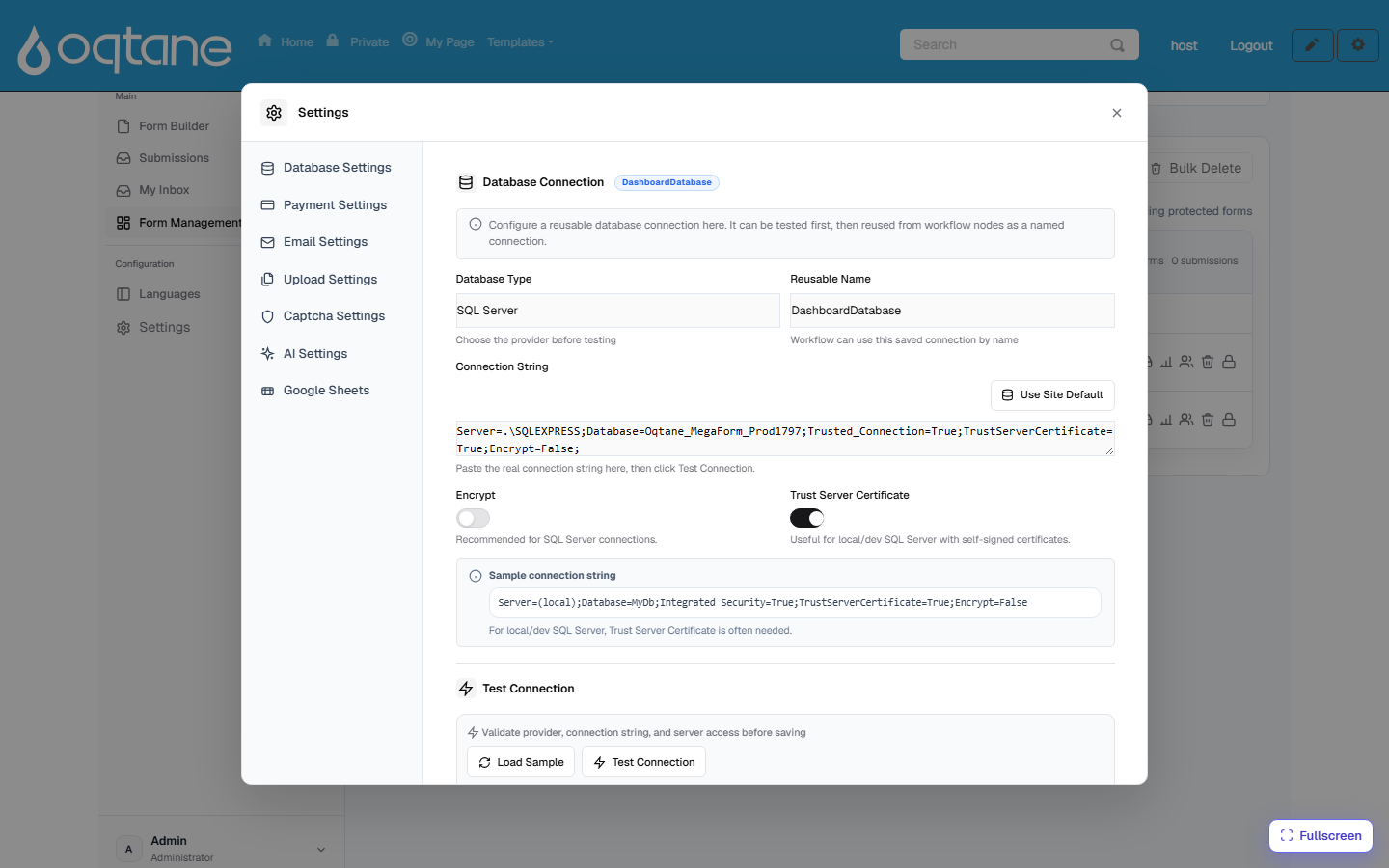Open the Templates dropdown menu
This screenshot has width=1389, height=868.
click(x=520, y=42)
